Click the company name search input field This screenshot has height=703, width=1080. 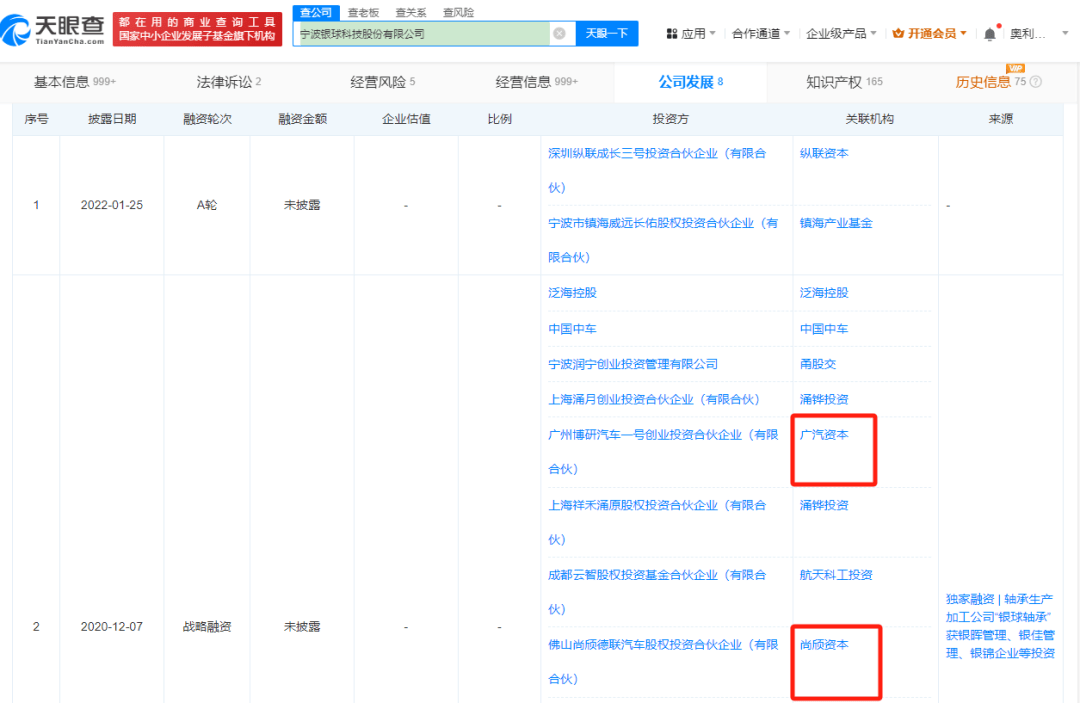coord(420,33)
